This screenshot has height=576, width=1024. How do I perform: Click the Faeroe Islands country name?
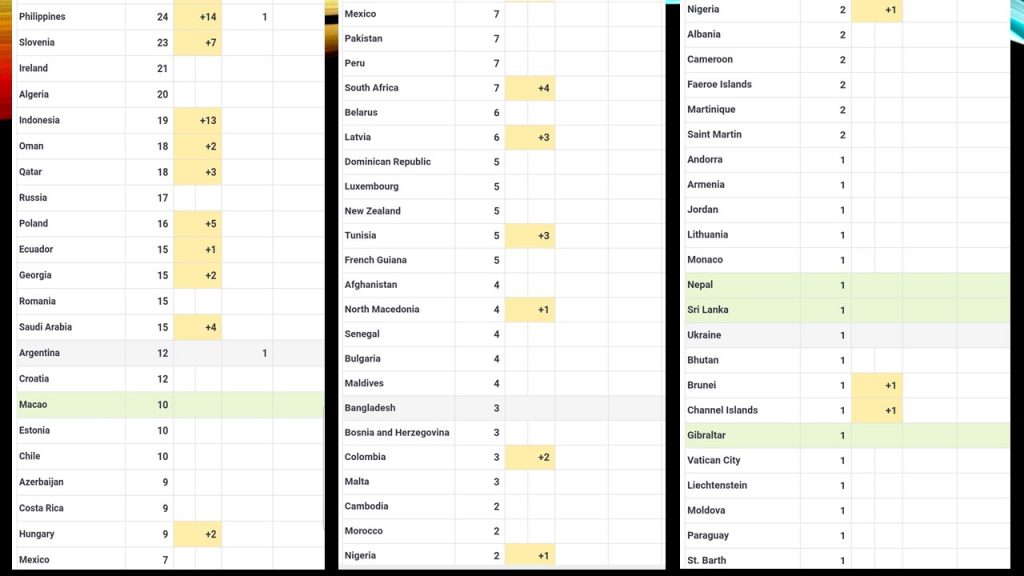[x=719, y=85]
